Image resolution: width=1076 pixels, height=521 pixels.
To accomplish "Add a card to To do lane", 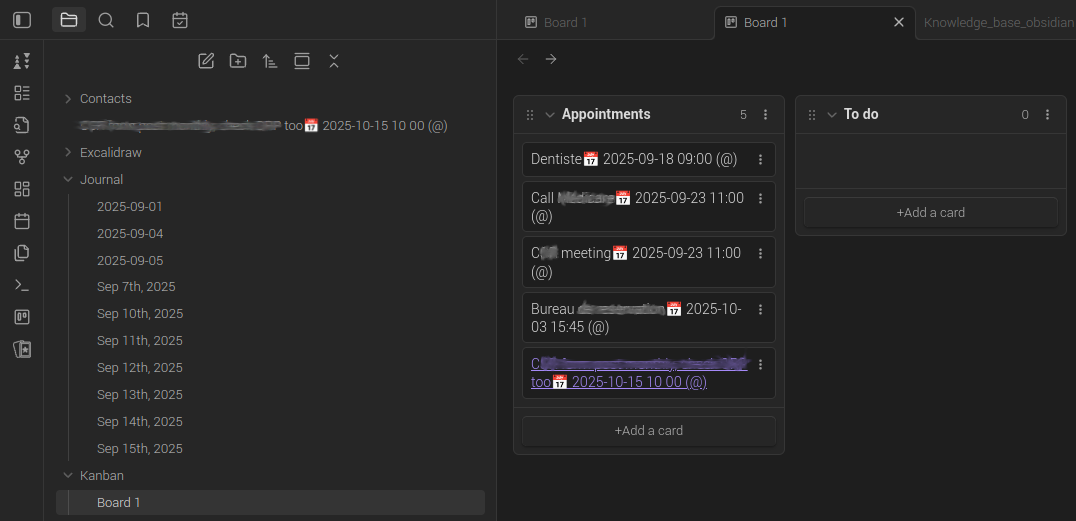I will [x=930, y=212].
